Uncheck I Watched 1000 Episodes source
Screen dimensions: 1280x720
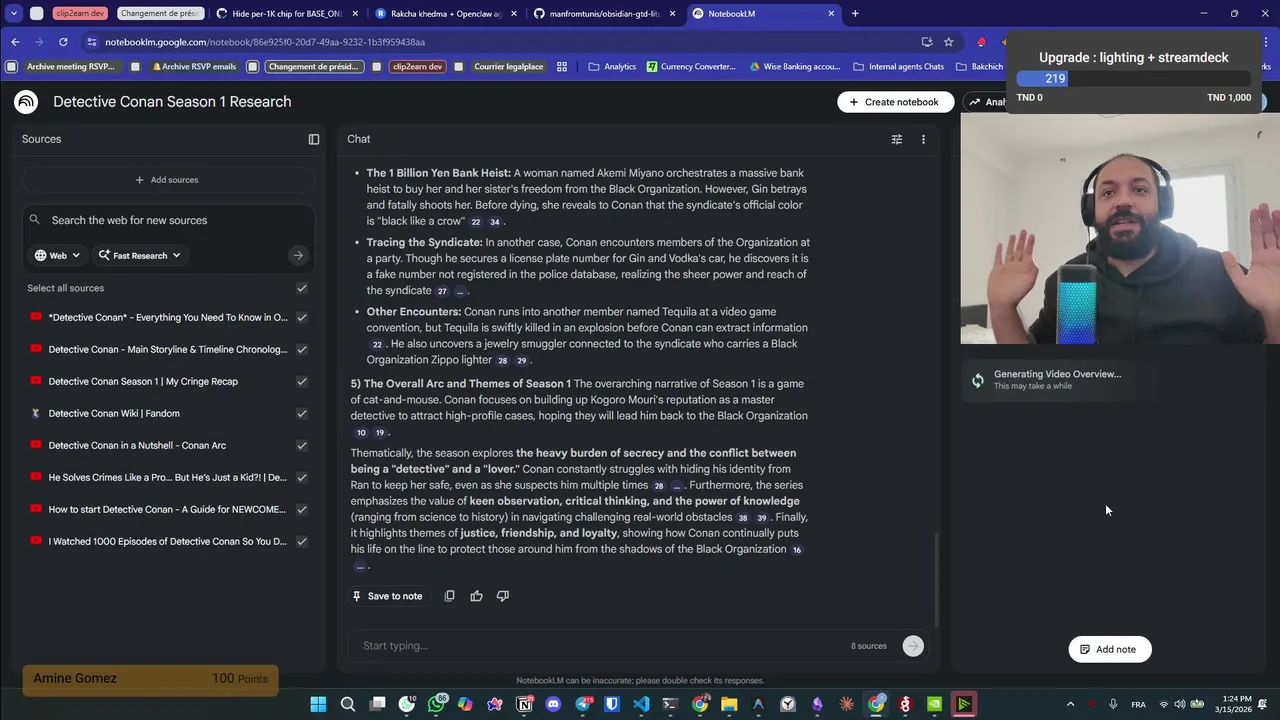point(302,541)
